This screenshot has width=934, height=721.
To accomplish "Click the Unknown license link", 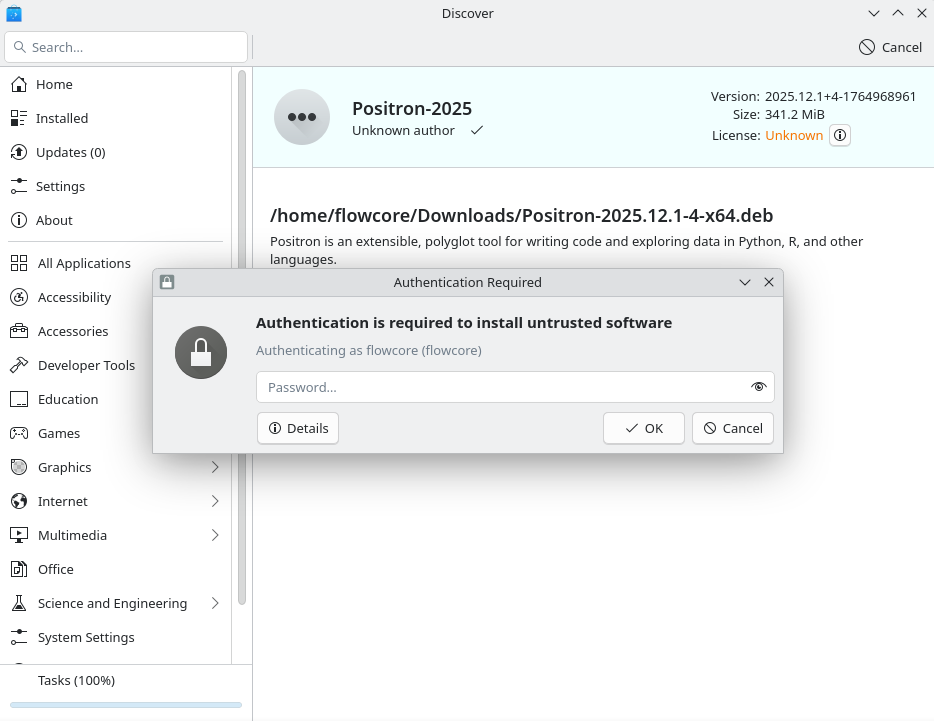I will pos(794,136).
